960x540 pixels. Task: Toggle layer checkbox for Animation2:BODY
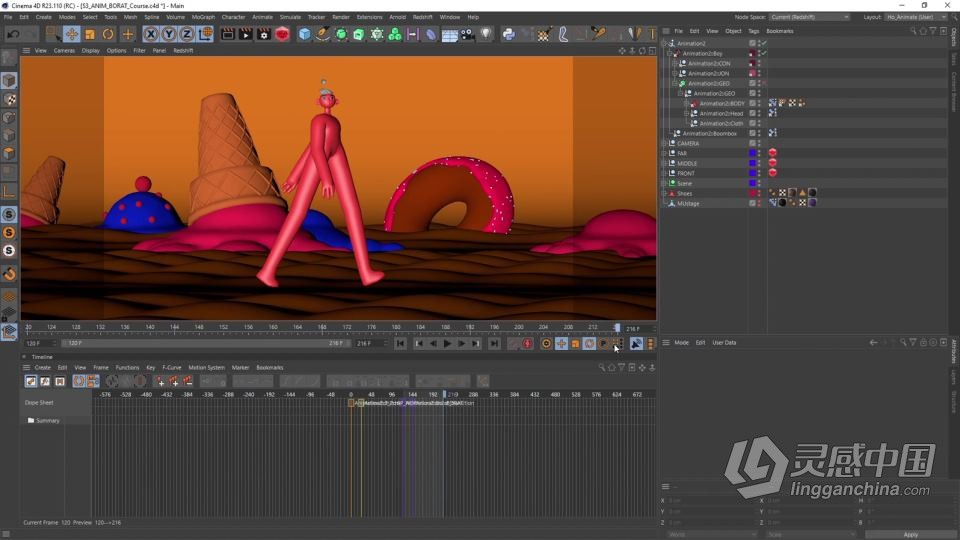(752, 103)
